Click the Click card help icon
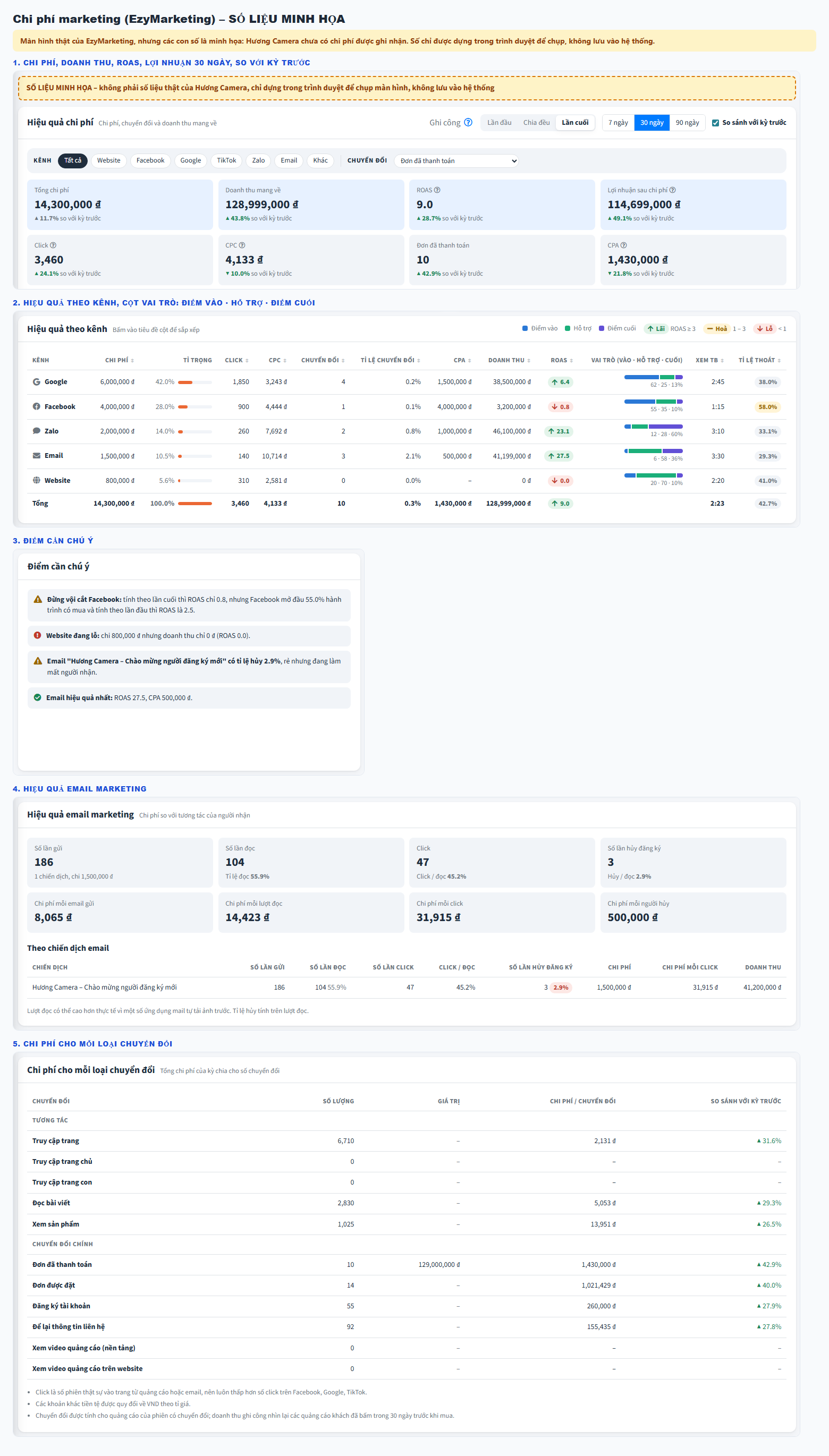Image resolution: width=829 pixels, height=1456 pixels. pyautogui.click(x=53, y=245)
